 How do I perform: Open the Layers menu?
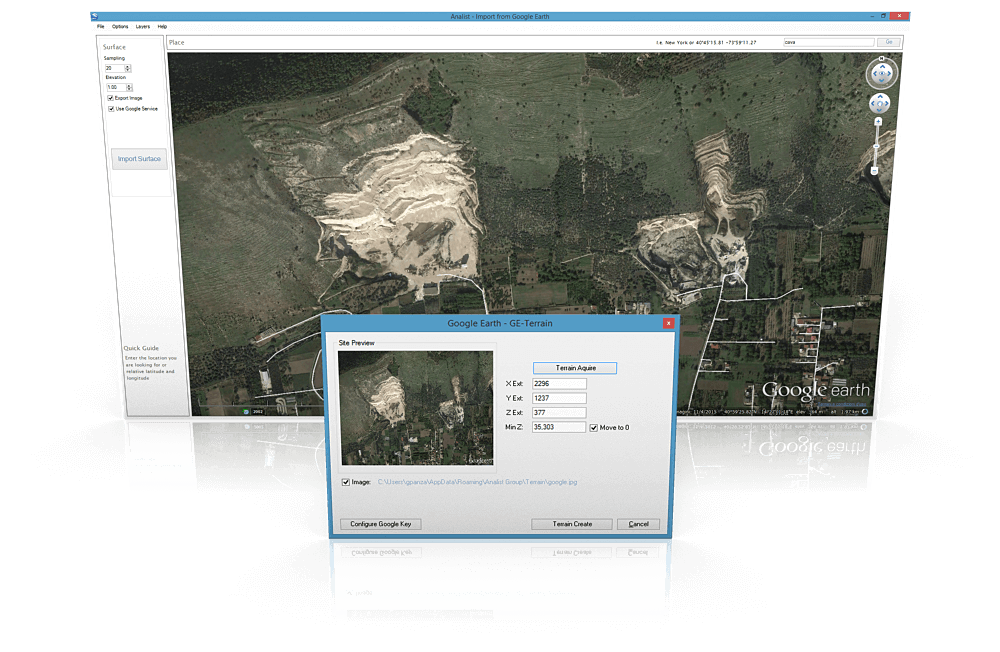pos(143,27)
